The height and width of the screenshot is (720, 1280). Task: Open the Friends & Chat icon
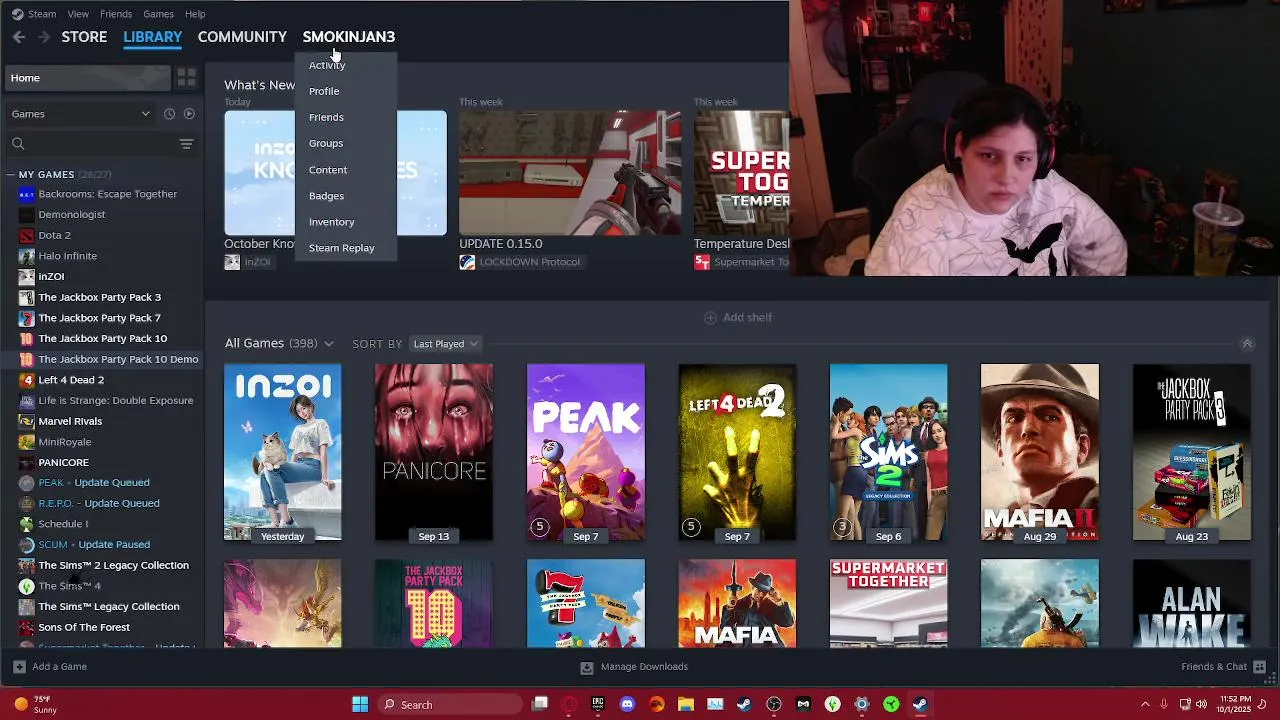coord(1260,667)
